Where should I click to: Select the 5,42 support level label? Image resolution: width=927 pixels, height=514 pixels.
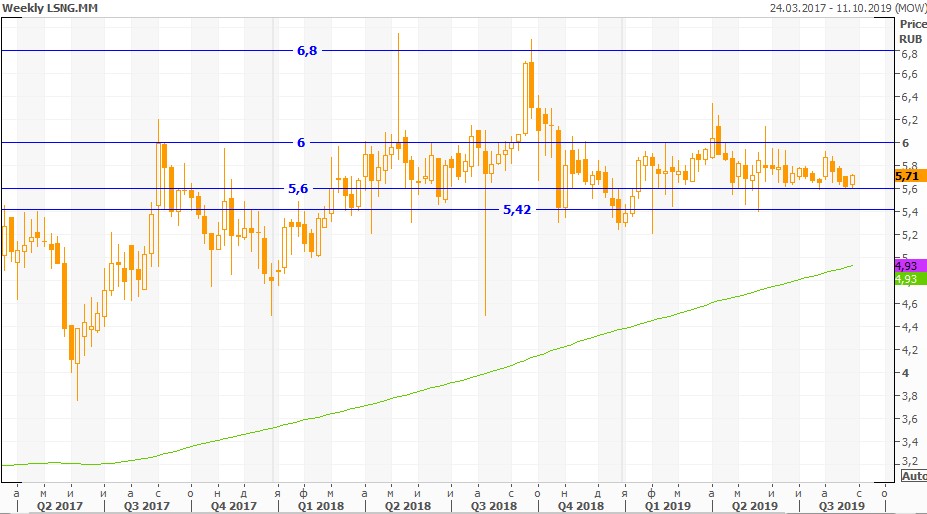click(518, 210)
